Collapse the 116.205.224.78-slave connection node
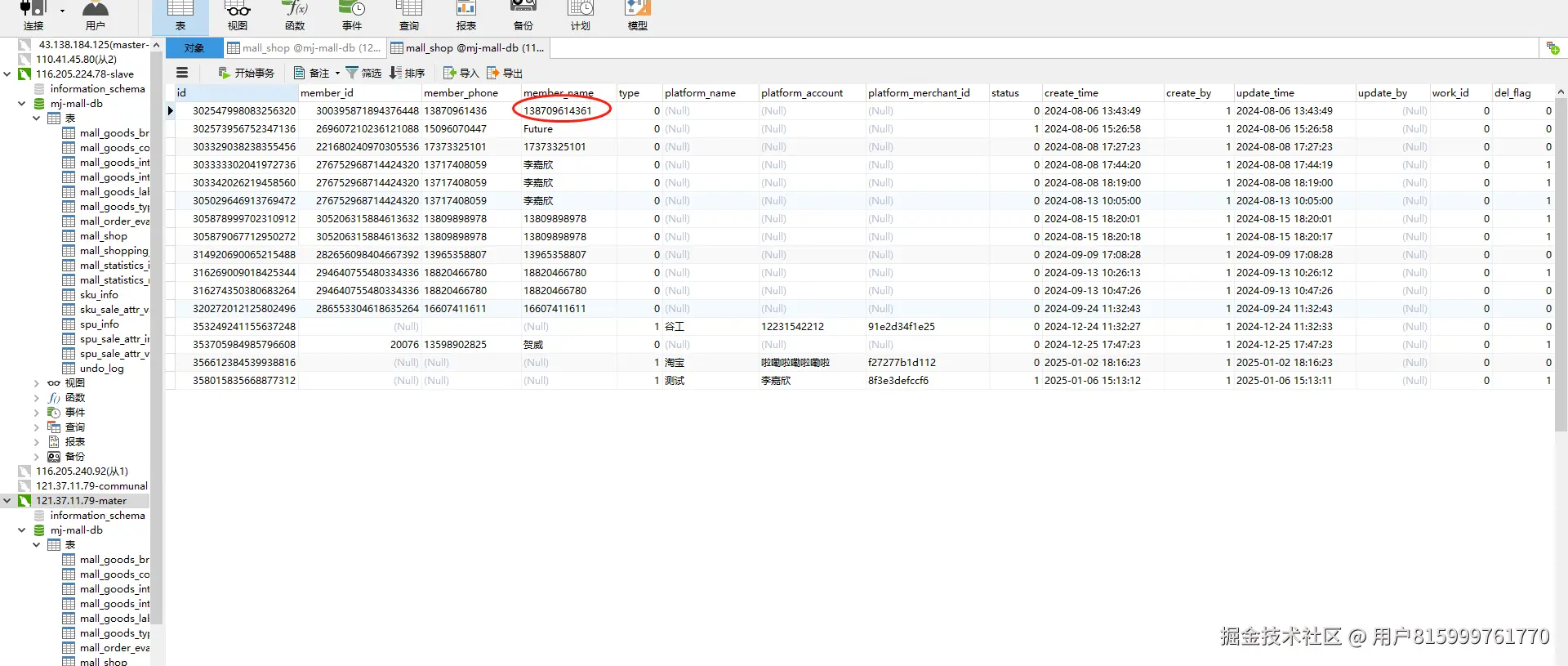The image size is (1568, 666). click(7, 74)
